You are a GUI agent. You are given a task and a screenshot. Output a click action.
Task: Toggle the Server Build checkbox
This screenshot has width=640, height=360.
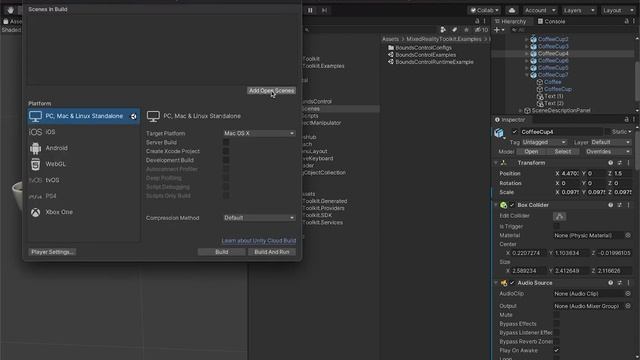(x=226, y=142)
